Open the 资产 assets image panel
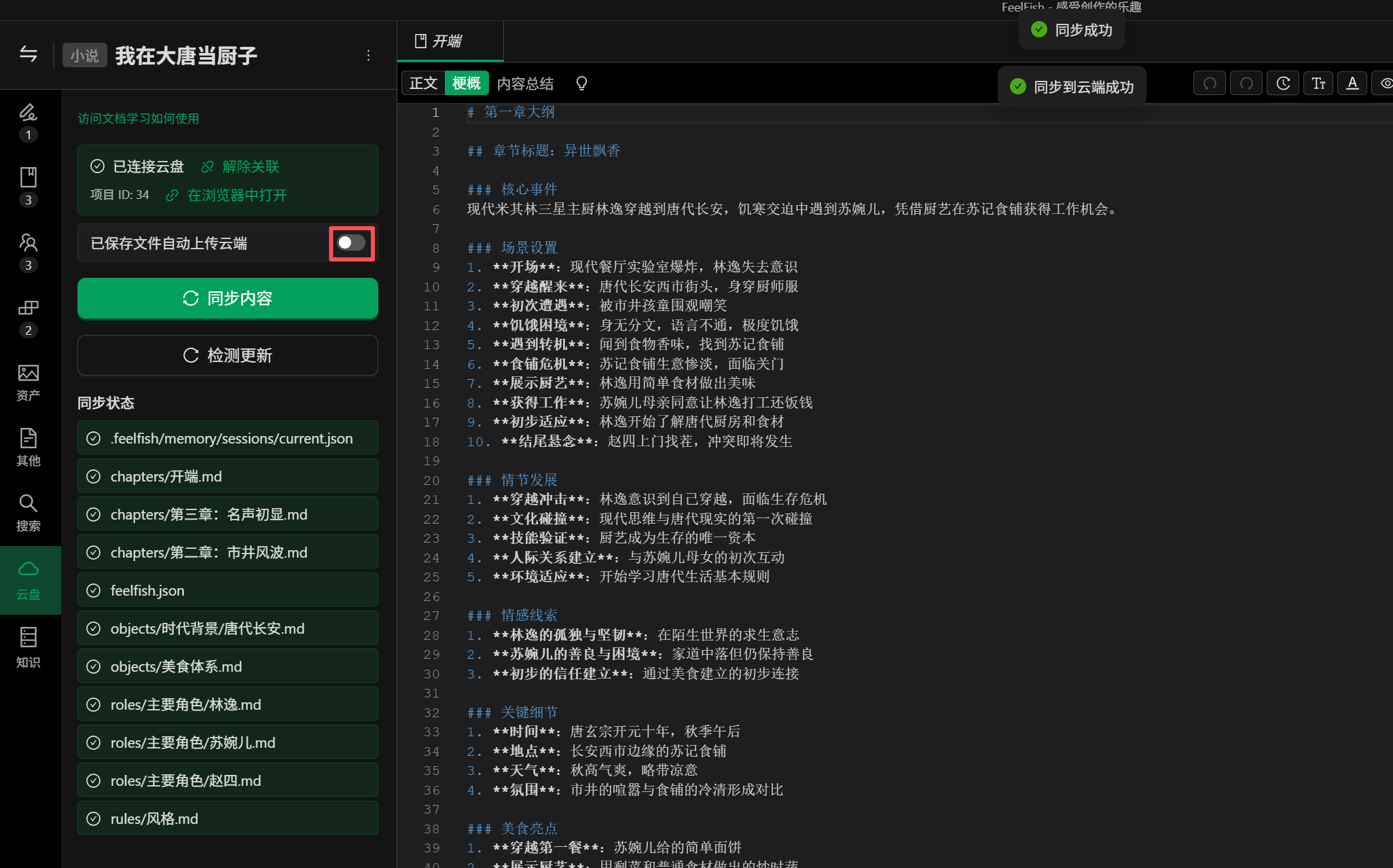Screen dimensions: 1393x868 click(x=29, y=382)
